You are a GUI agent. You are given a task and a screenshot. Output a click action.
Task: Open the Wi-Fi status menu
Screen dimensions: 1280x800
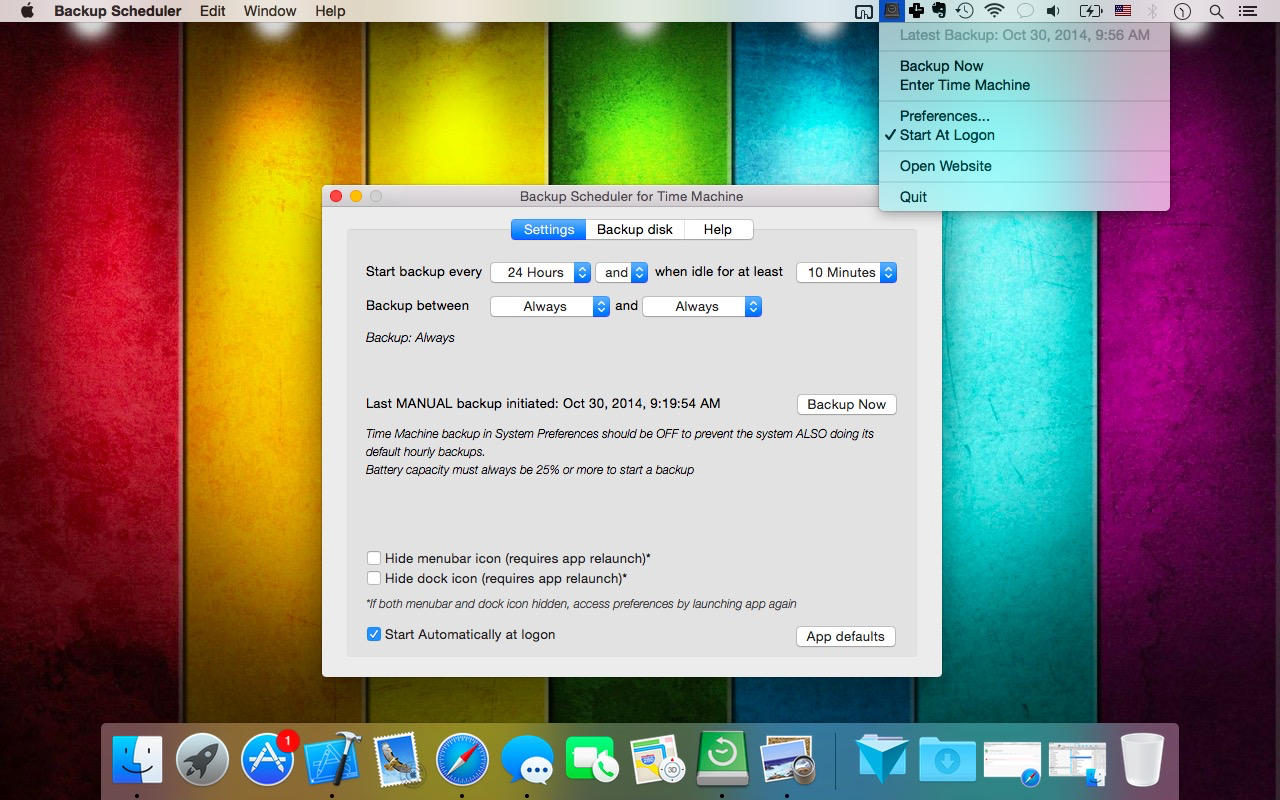coord(994,11)
